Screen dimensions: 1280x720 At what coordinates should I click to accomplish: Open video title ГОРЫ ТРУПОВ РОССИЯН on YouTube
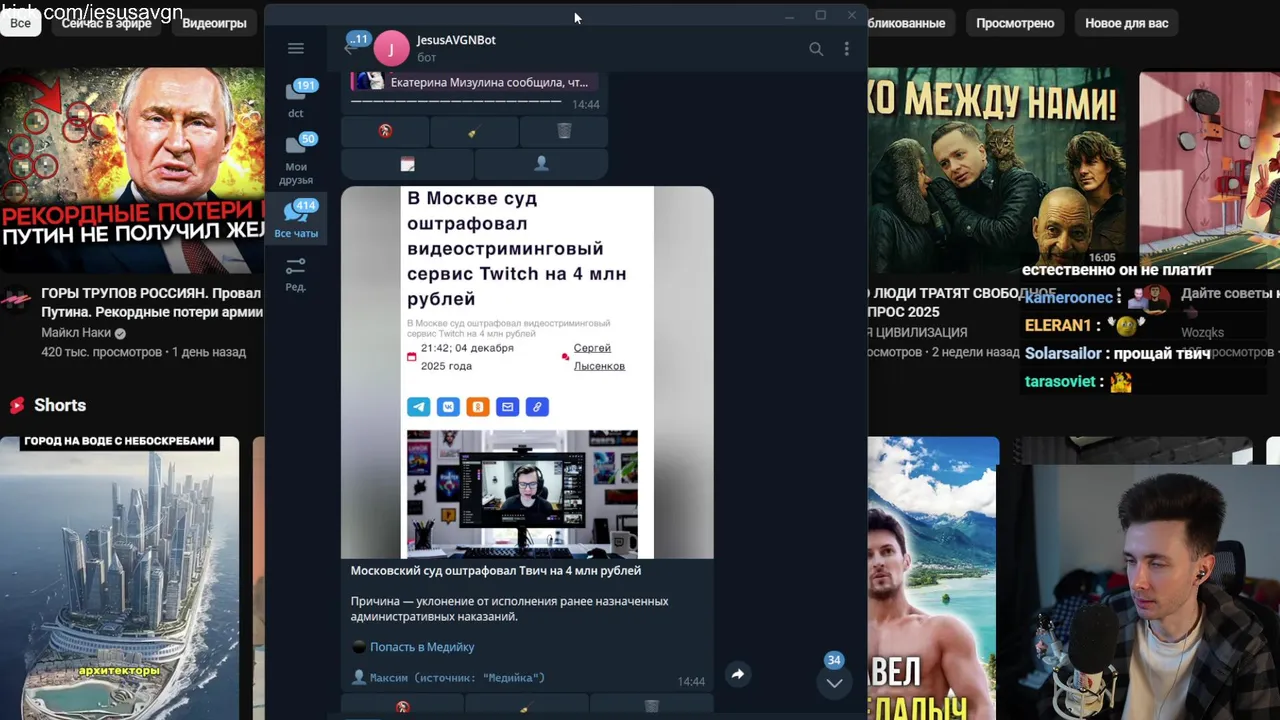pos(151,302)
